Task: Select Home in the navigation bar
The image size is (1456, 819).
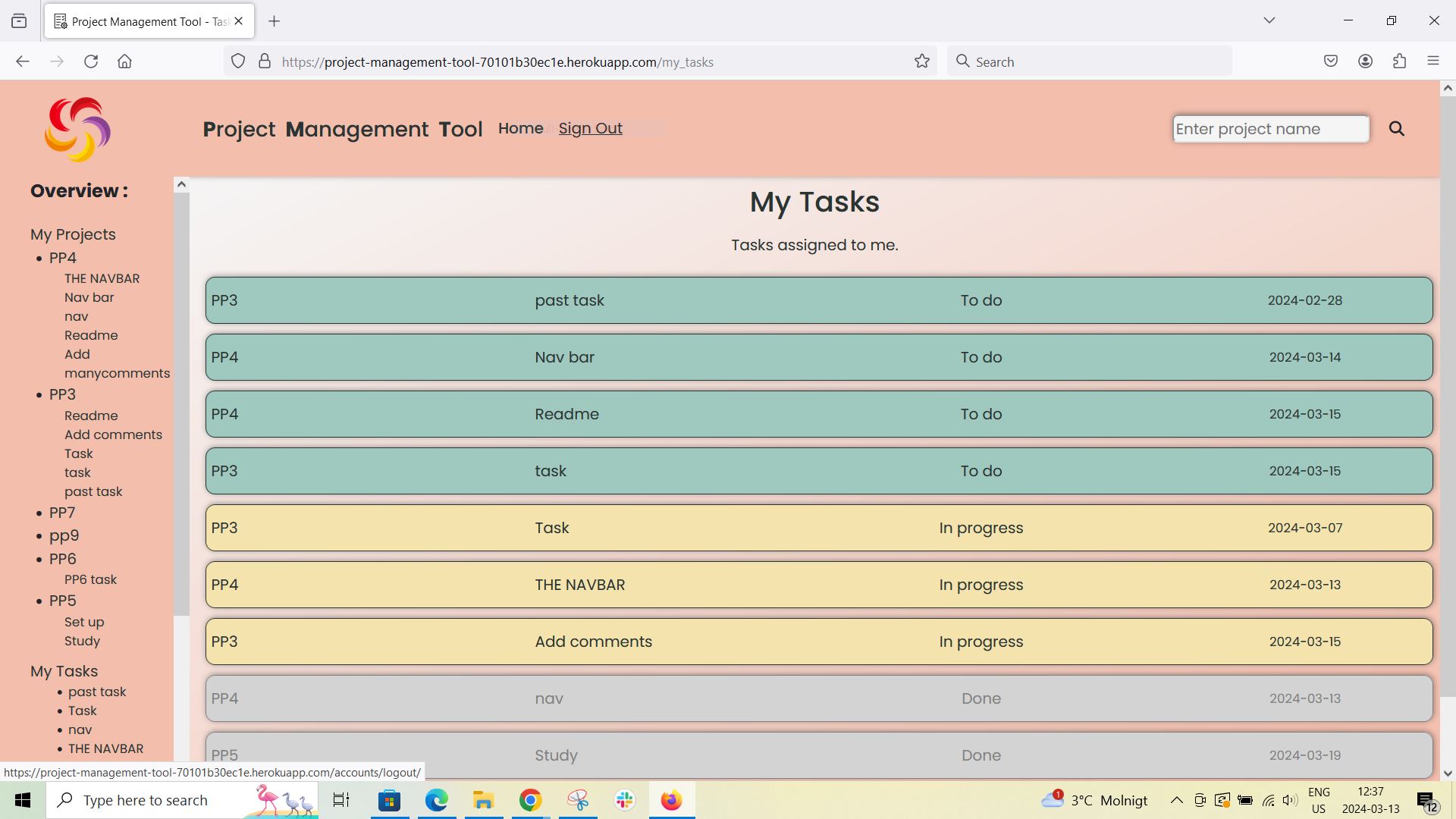Action: tap(520, 128)
